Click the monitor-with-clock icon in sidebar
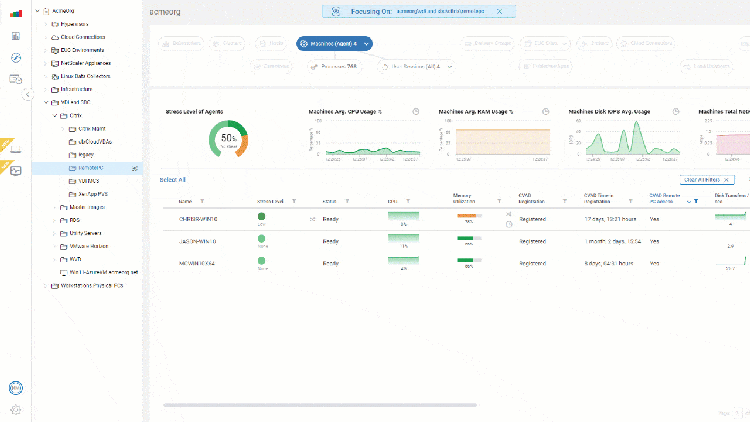The height and width of the screenshot is (422, 750). click(x=16, y=79)
